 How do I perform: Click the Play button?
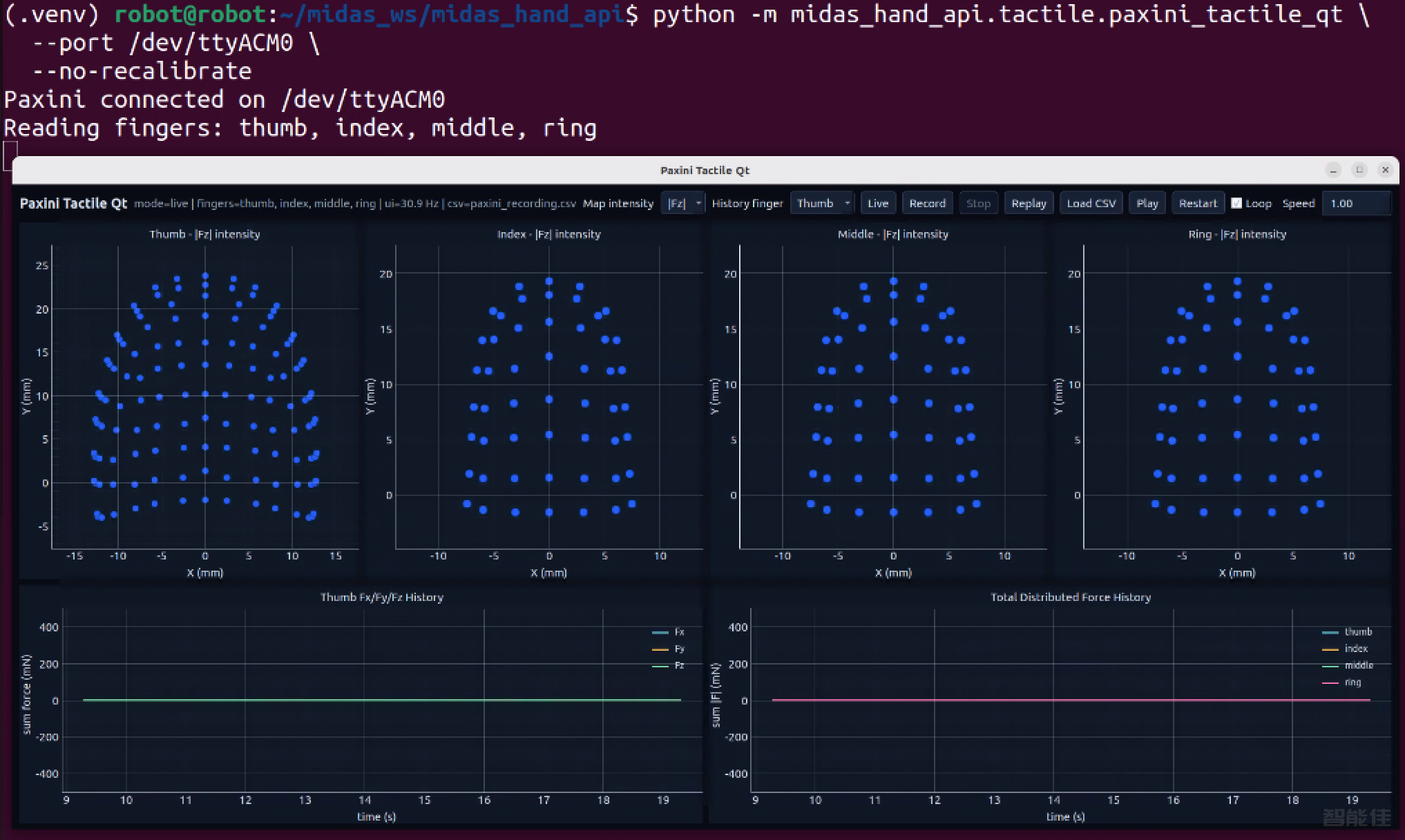[x=1147, y=203]
